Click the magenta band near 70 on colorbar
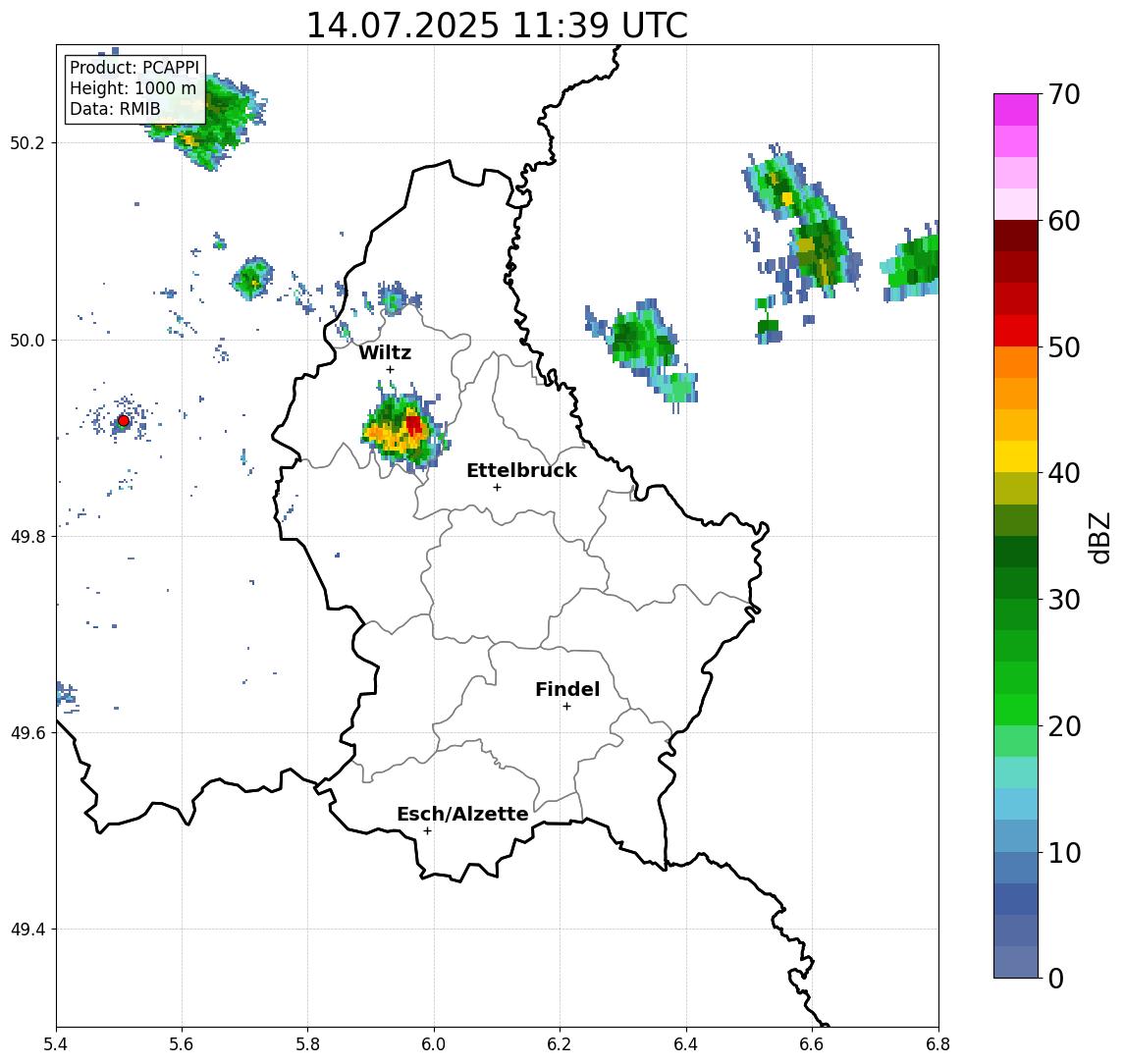The width and height of the screenshot is (1124, 1064). pos(1016,110)
